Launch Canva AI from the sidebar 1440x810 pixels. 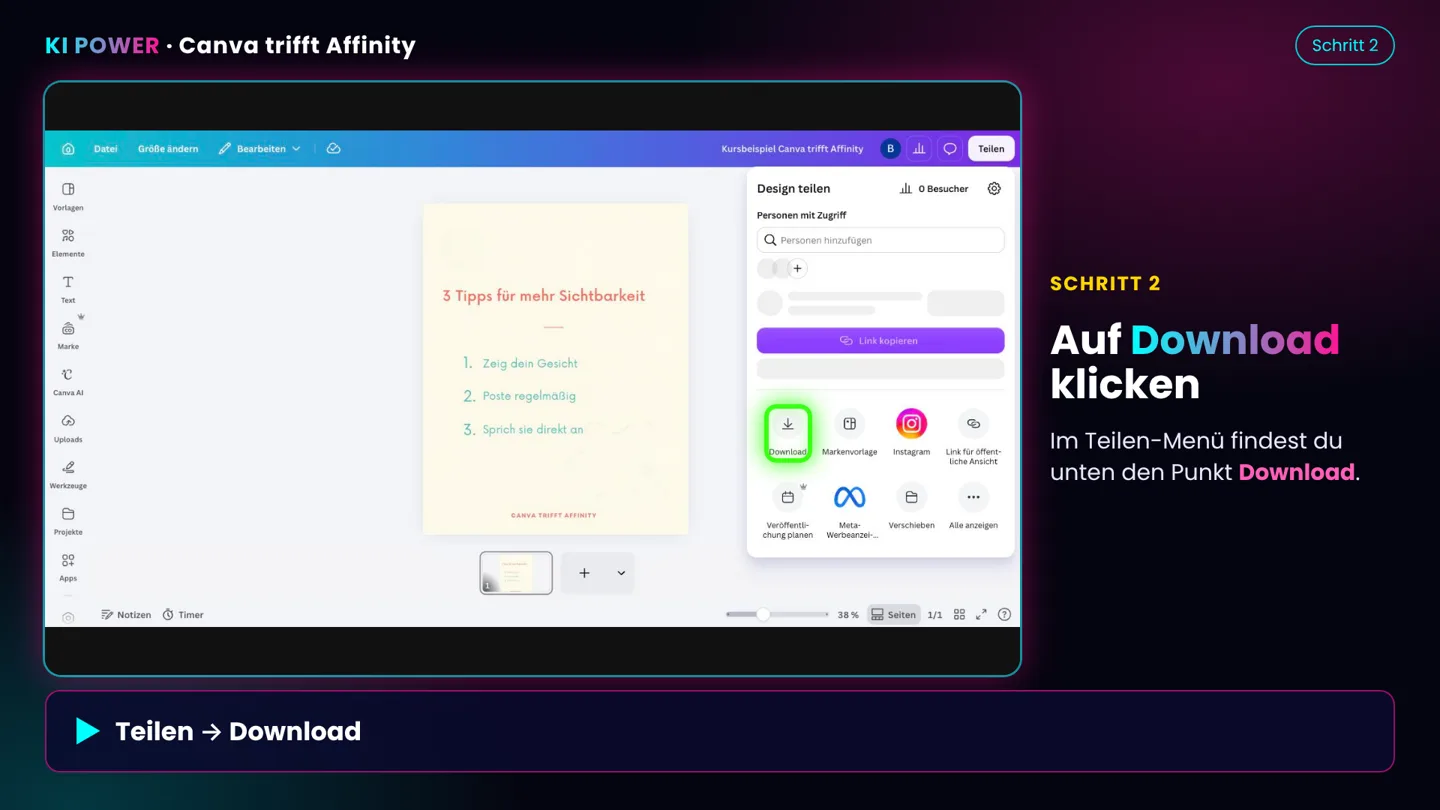pyautogui.click(x=68, y=382)
